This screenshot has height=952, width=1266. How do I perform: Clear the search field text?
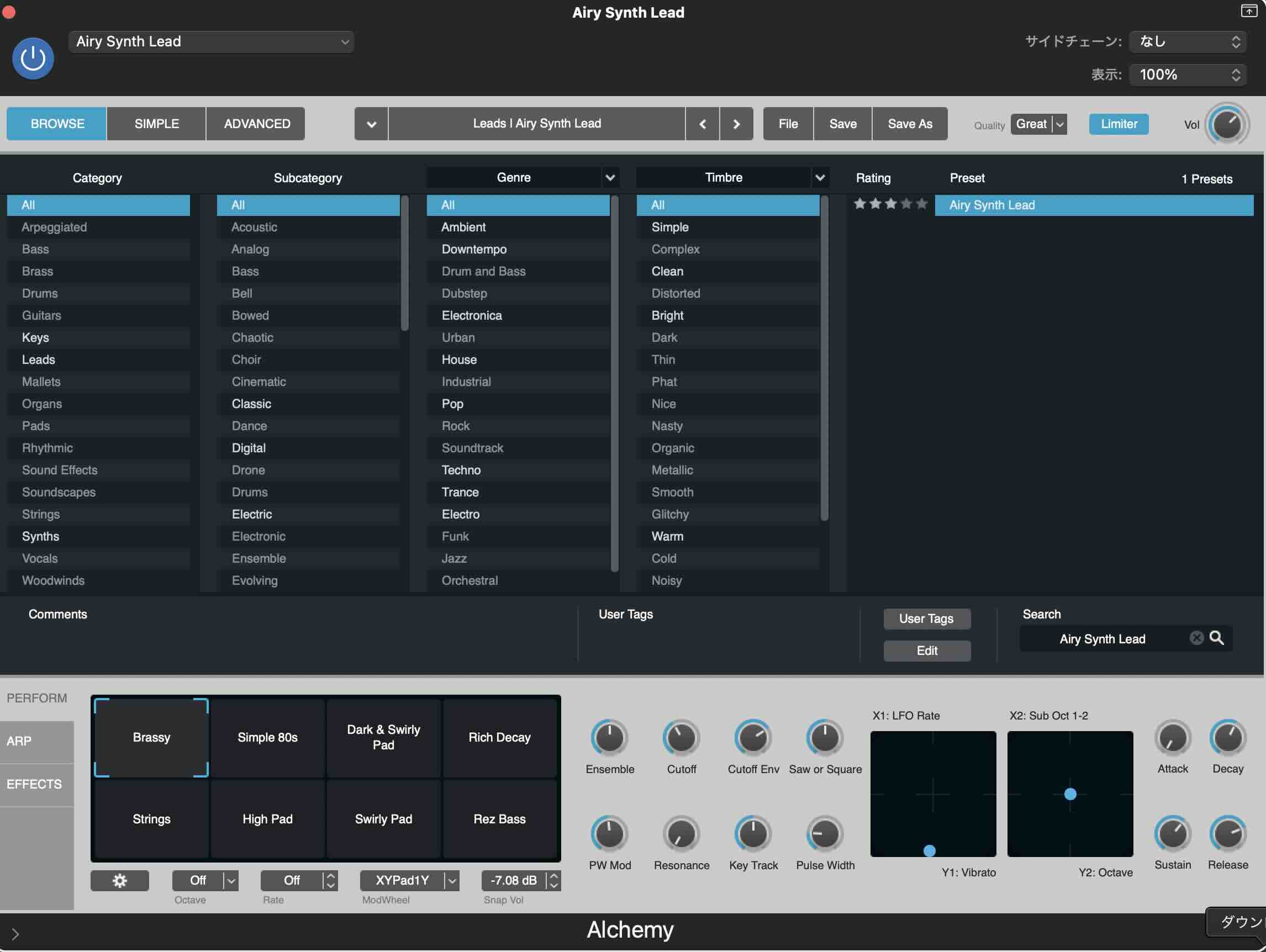(x=1196, y=638)
